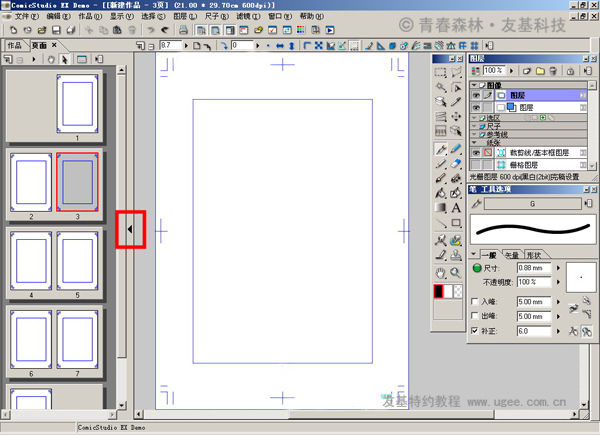Select the white color swatch

point(448,292)
